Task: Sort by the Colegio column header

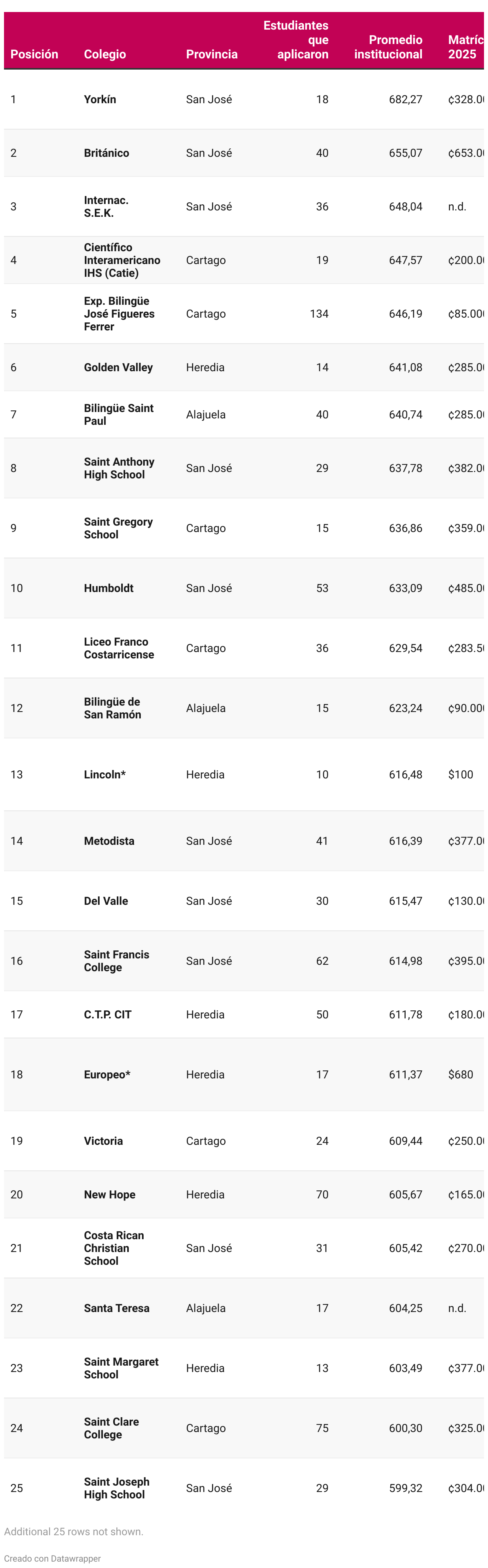Action: [x=105, y=54]
